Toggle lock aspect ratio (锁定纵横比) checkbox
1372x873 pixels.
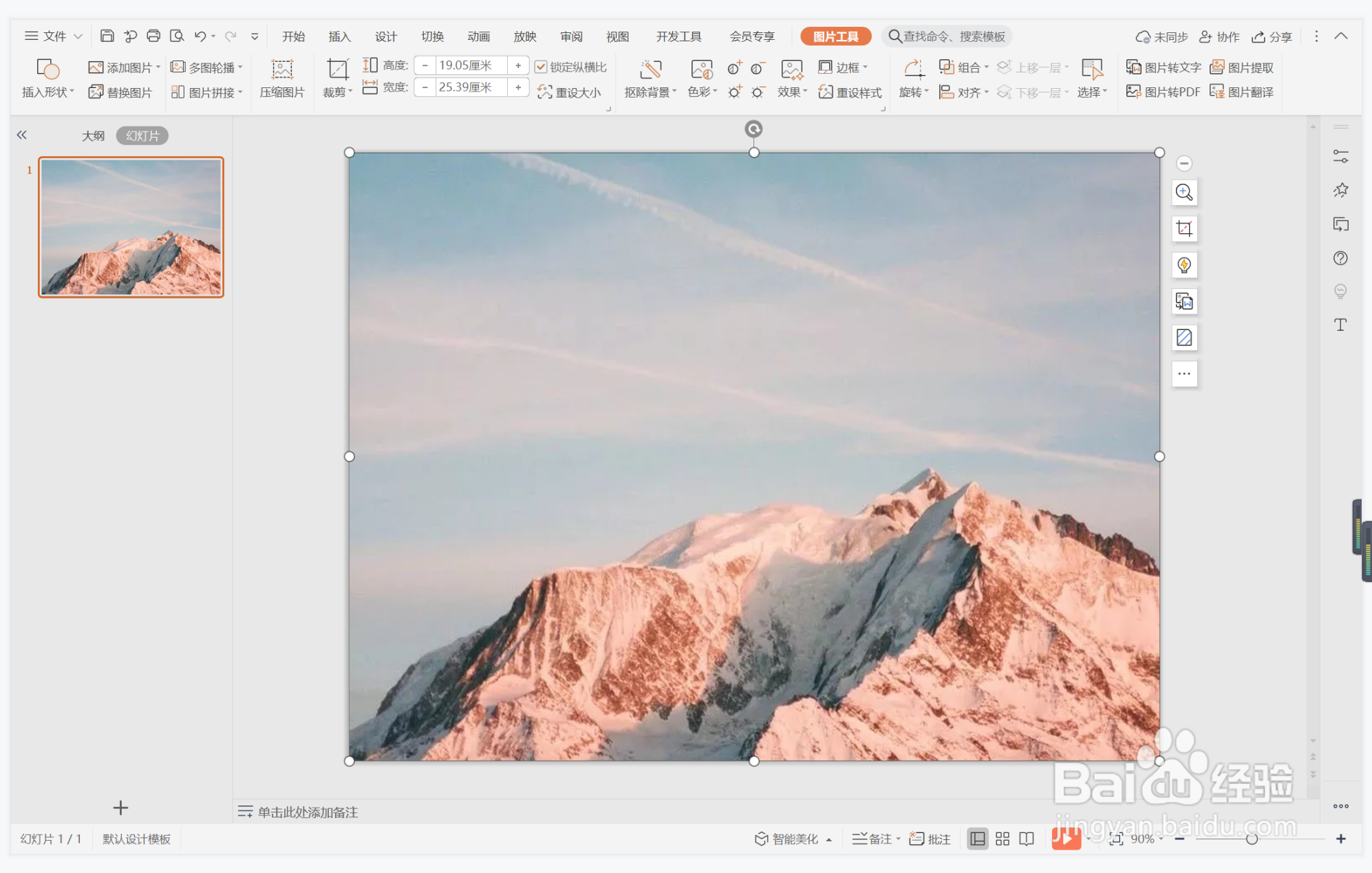(x=541, y=67)
